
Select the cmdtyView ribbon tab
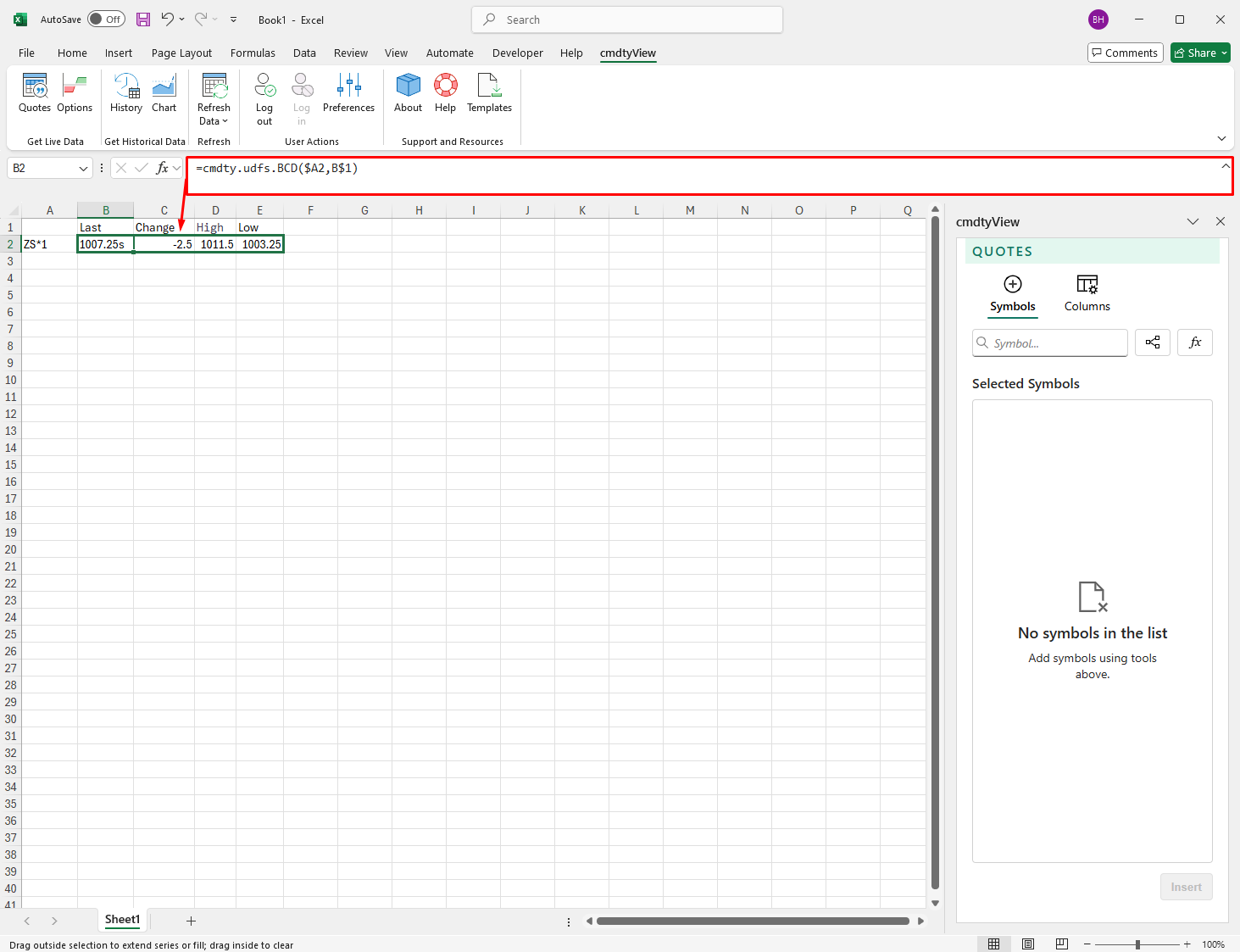point(628,53)
